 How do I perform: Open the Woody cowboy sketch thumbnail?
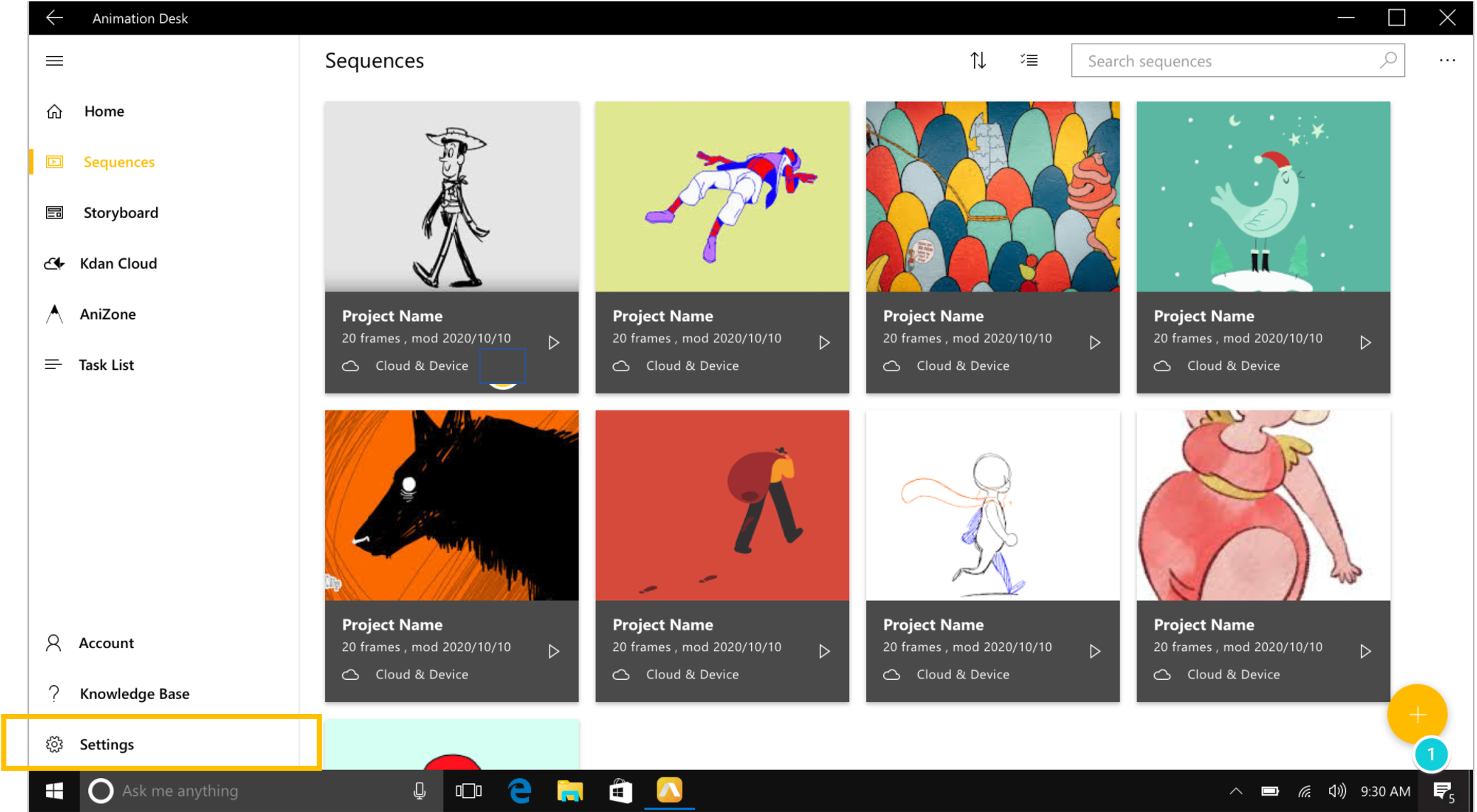click(x=451, y=197)
